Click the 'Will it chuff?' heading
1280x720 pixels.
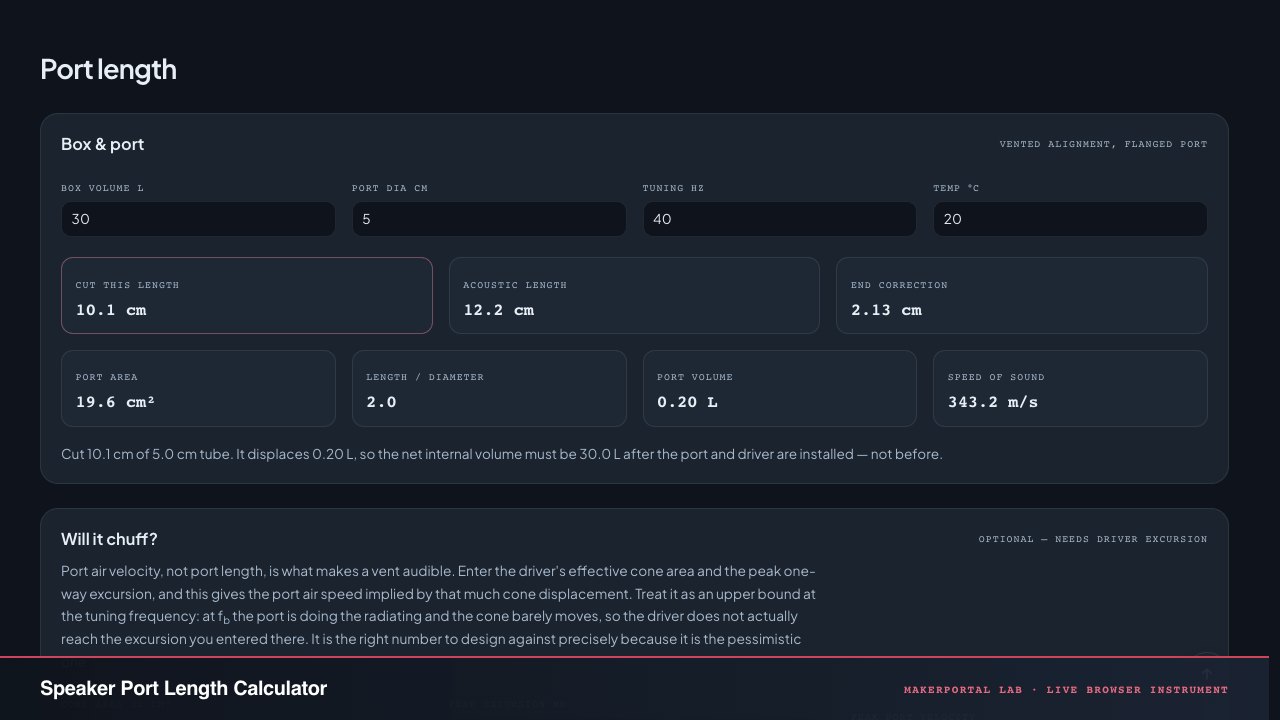coord(109,539)
